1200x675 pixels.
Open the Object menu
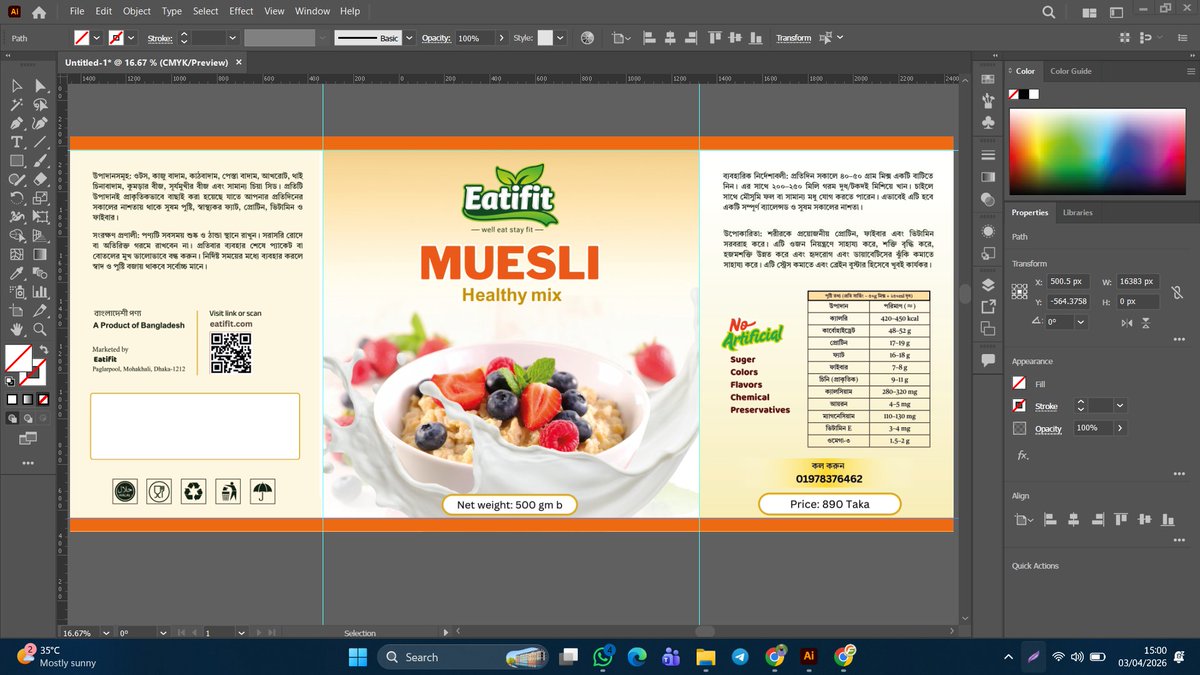click(137, 11)
